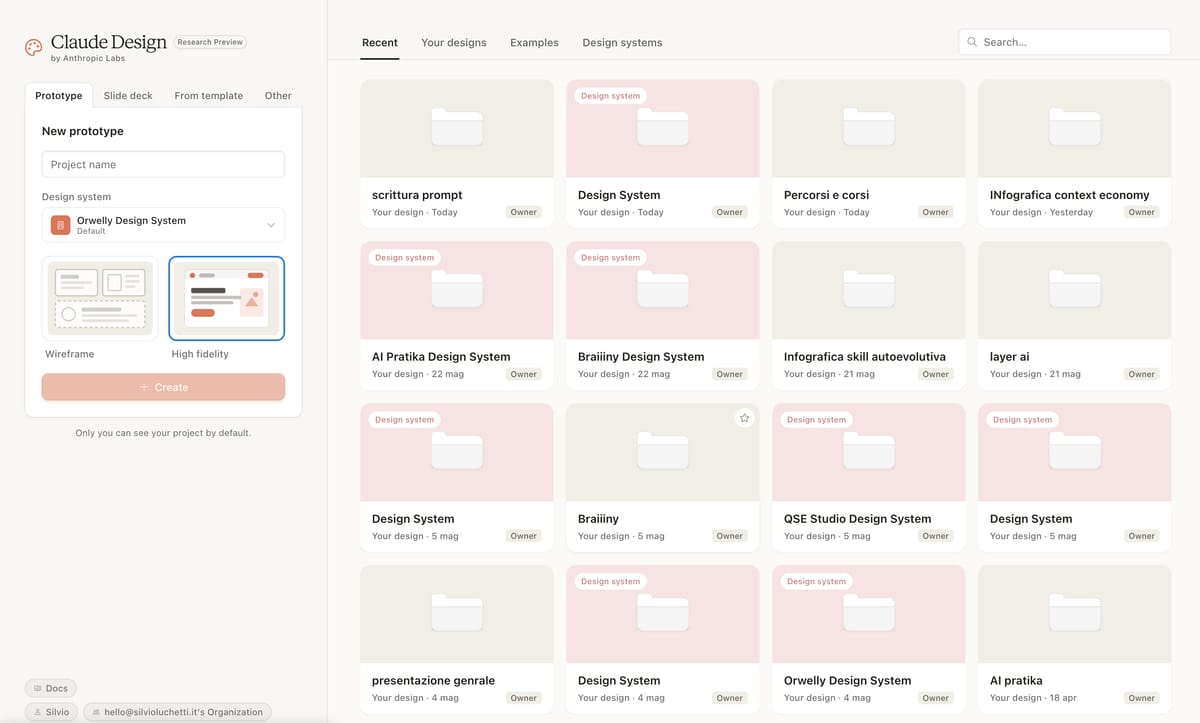Click the Silvio user account button
This screenshot has width=1200, height=723.
51,712
